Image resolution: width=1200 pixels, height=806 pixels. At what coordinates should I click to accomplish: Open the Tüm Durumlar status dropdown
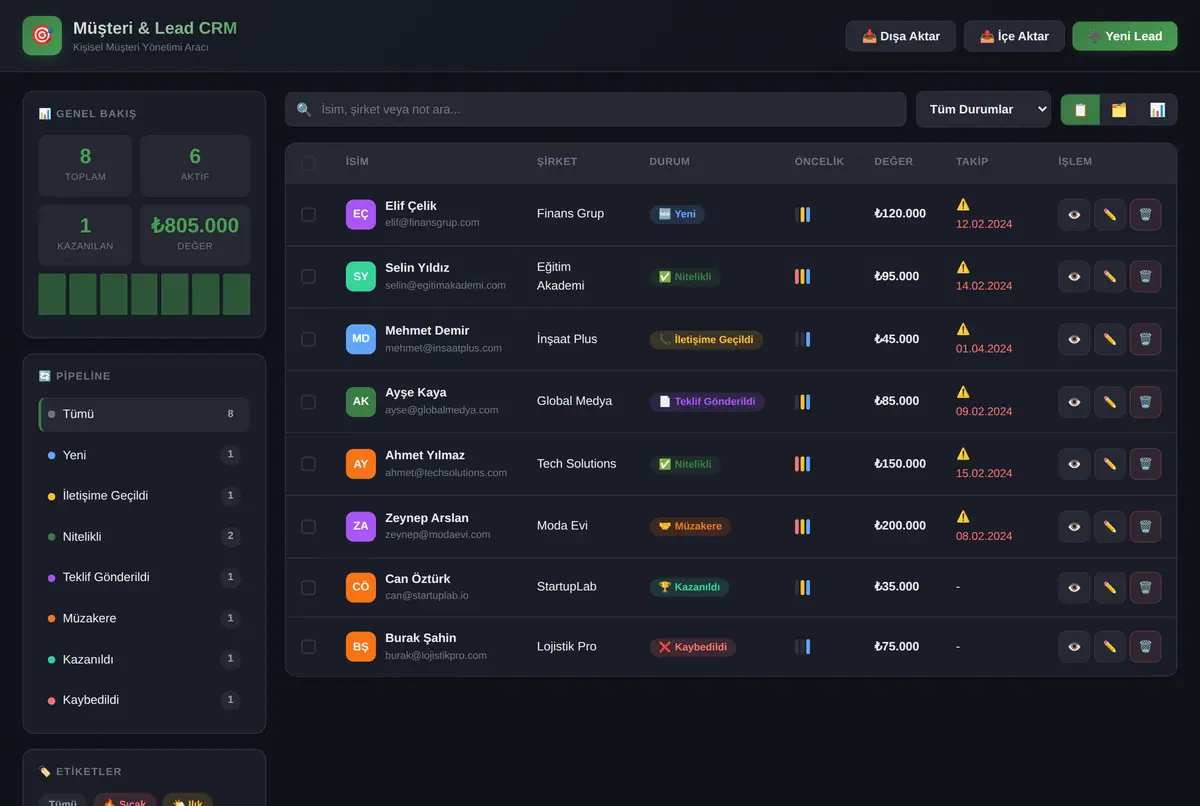pos(983,109)
